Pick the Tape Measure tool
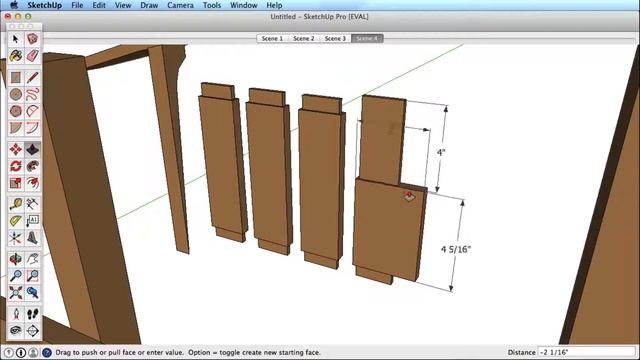Image resolution: width=640 pixels, height=360 pixels. (16, 204)
